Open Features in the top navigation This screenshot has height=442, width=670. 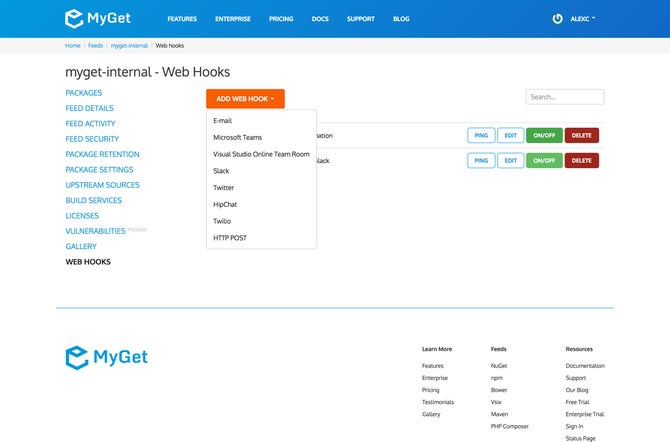tap(182, 19)
